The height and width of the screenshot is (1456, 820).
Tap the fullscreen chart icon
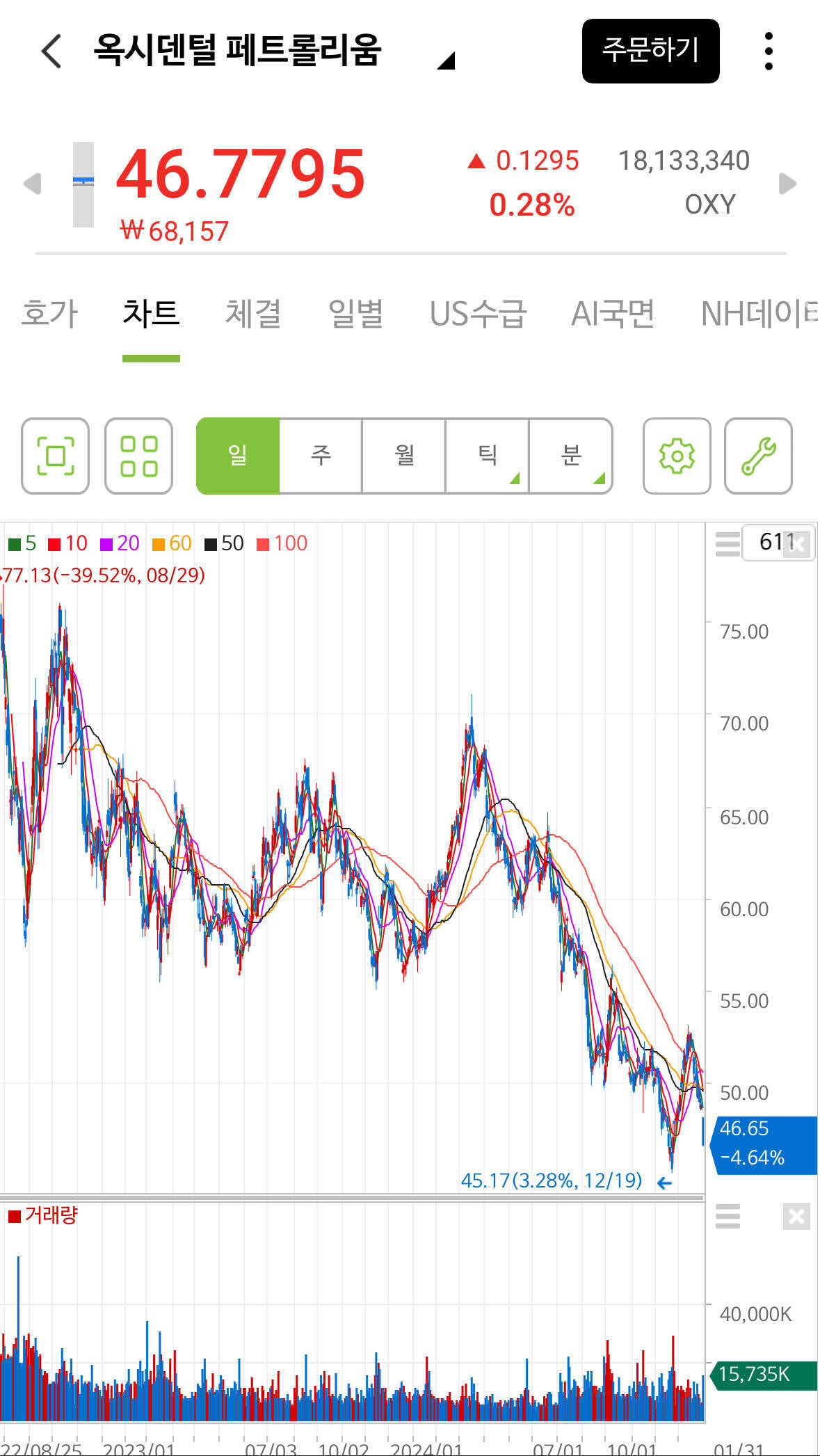(x=55, y=456)
